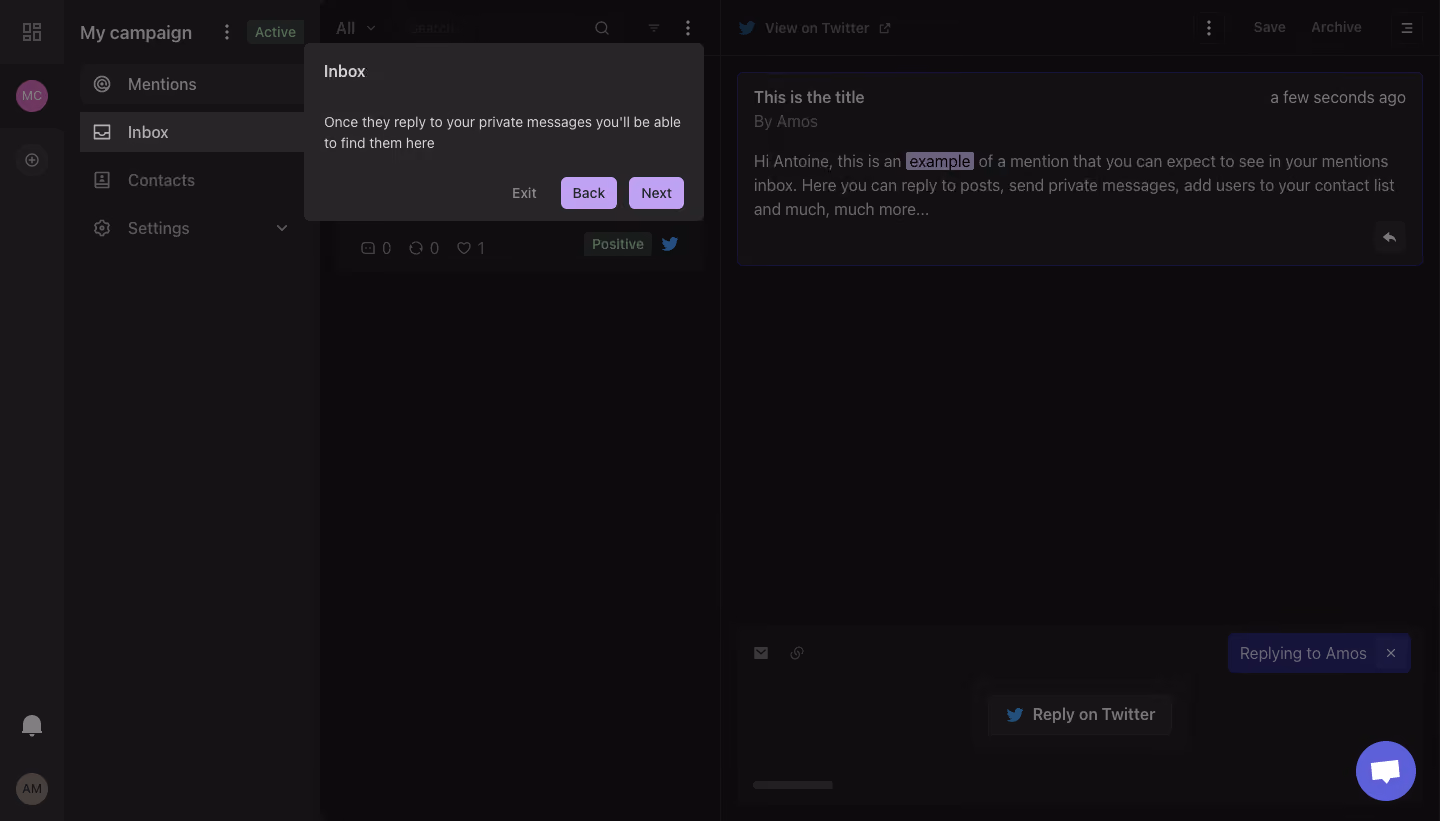Click the timestamp a few seconds ago
Screen dimensions: 1440x821
tap(1338, 97)
